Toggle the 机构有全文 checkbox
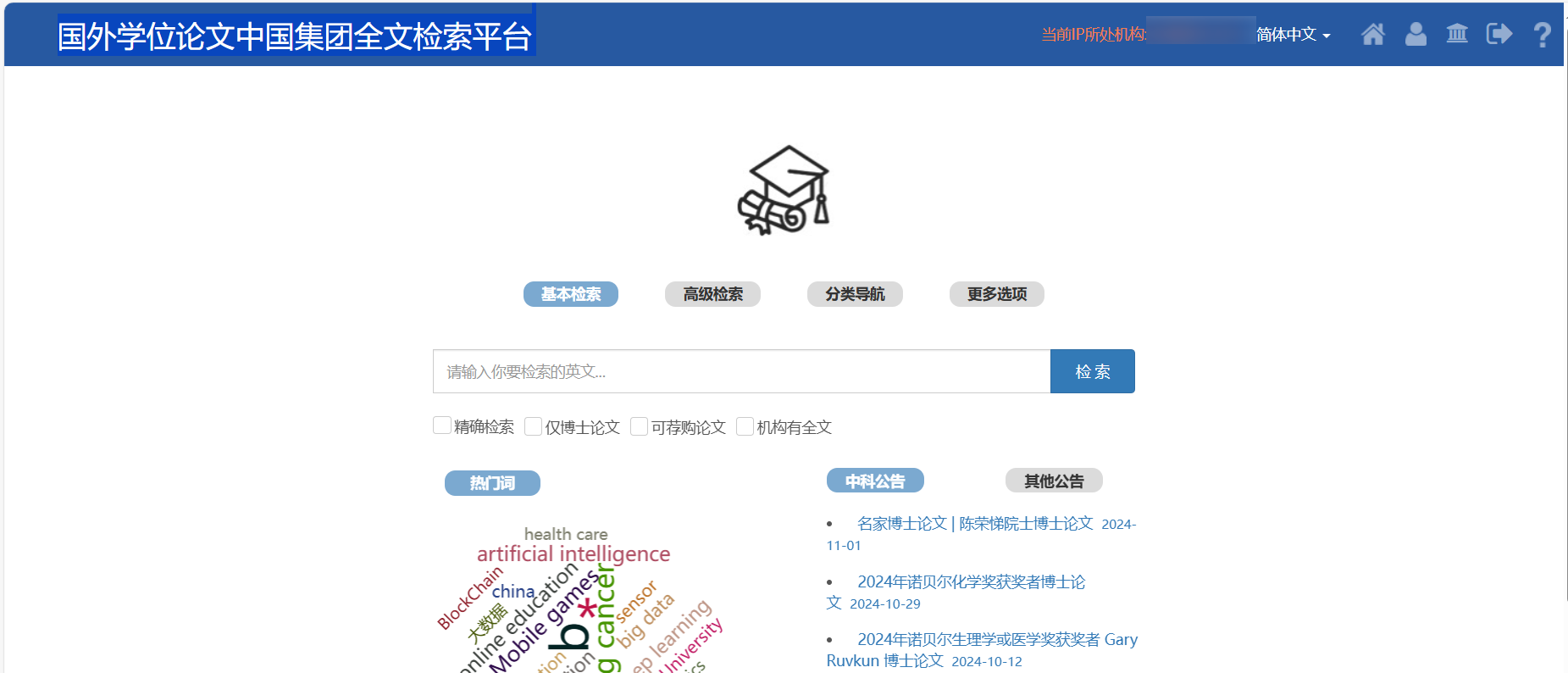Image resolution: width=1568 pixels, height=673 pixels. [745, 425]
